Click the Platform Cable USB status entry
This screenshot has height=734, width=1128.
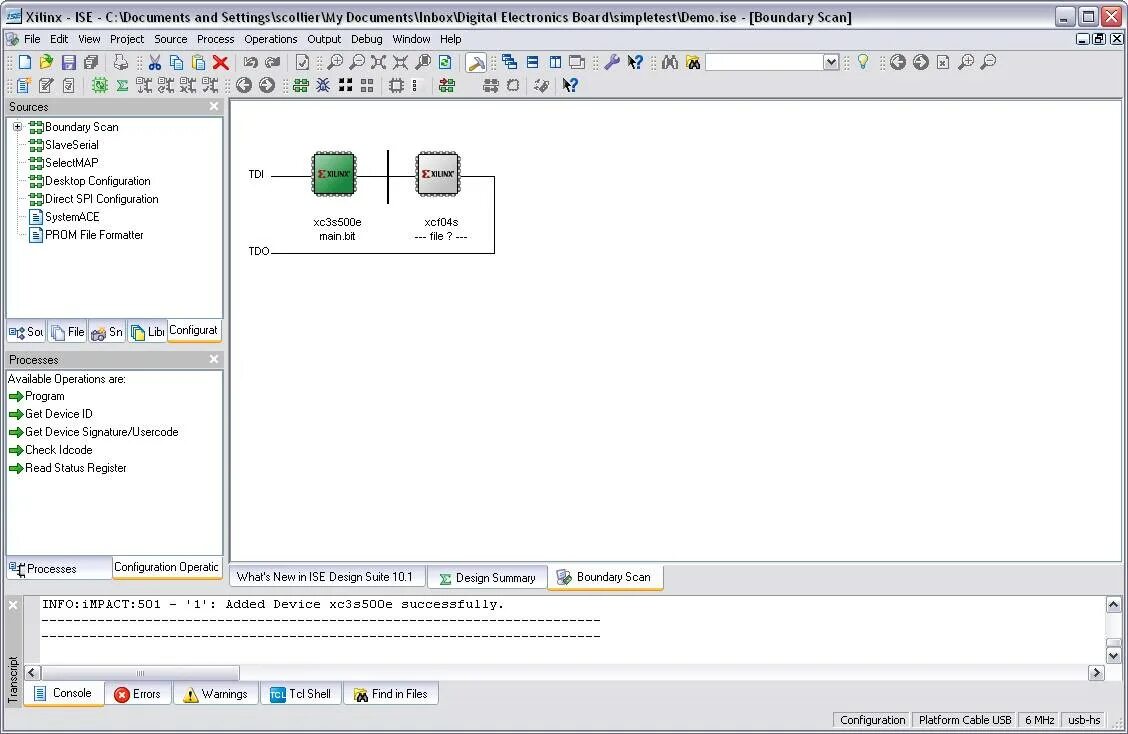[x=965, y=720]
